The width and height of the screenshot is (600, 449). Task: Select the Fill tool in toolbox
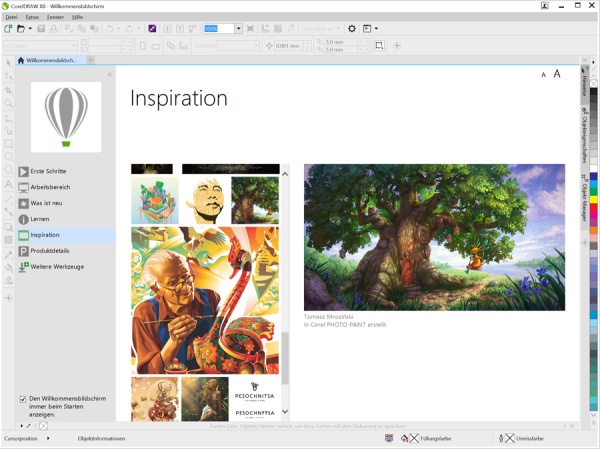(x=8, y=268)
